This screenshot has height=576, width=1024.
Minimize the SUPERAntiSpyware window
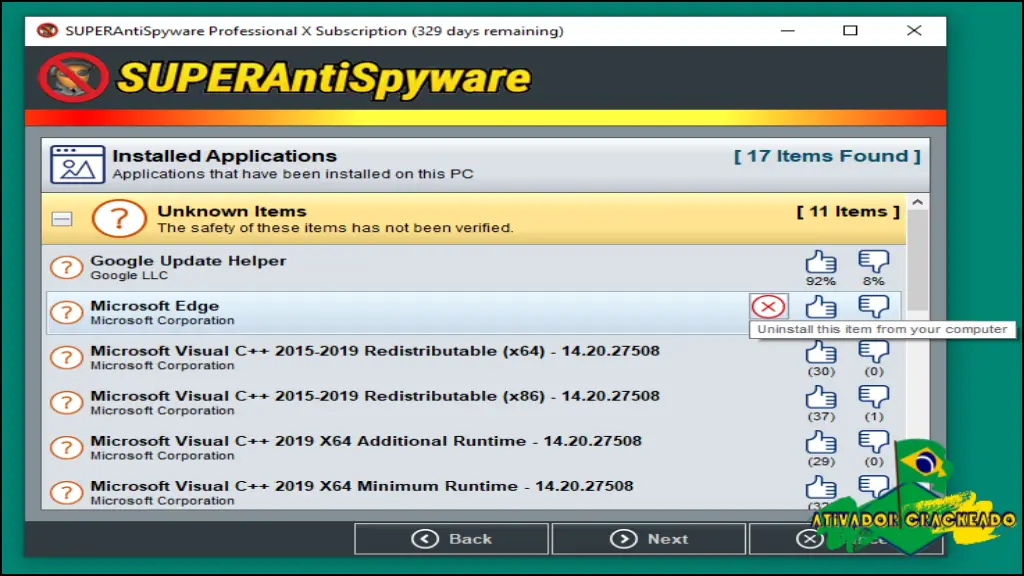coord(788,31)
